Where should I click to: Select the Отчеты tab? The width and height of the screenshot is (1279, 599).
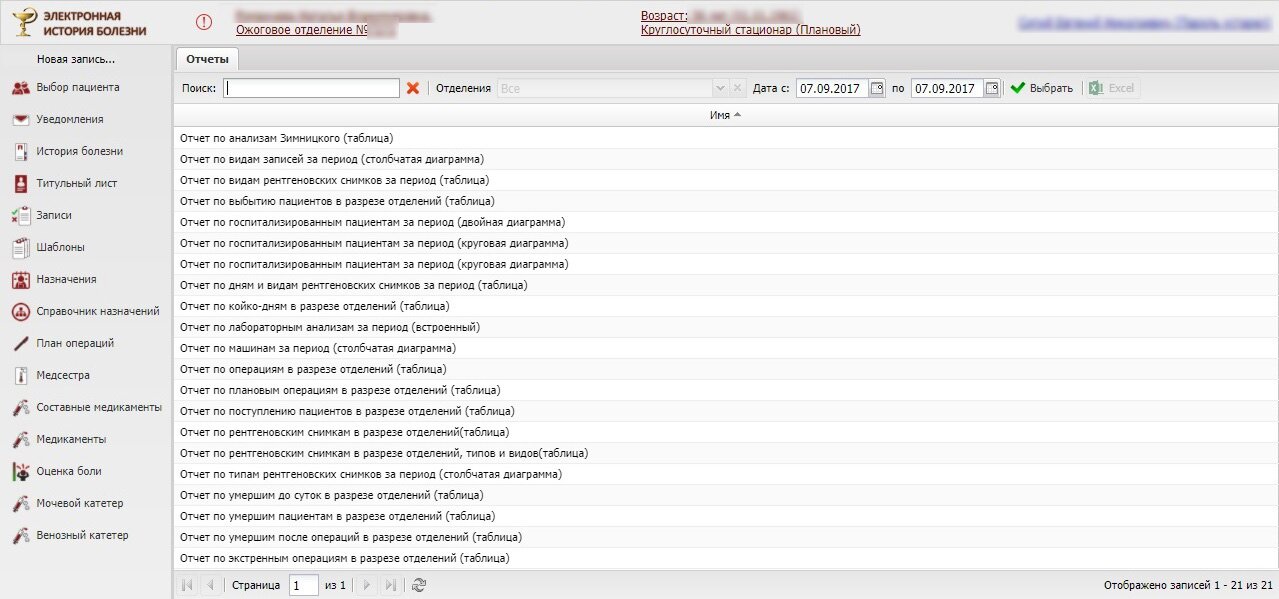click(207, 59)
